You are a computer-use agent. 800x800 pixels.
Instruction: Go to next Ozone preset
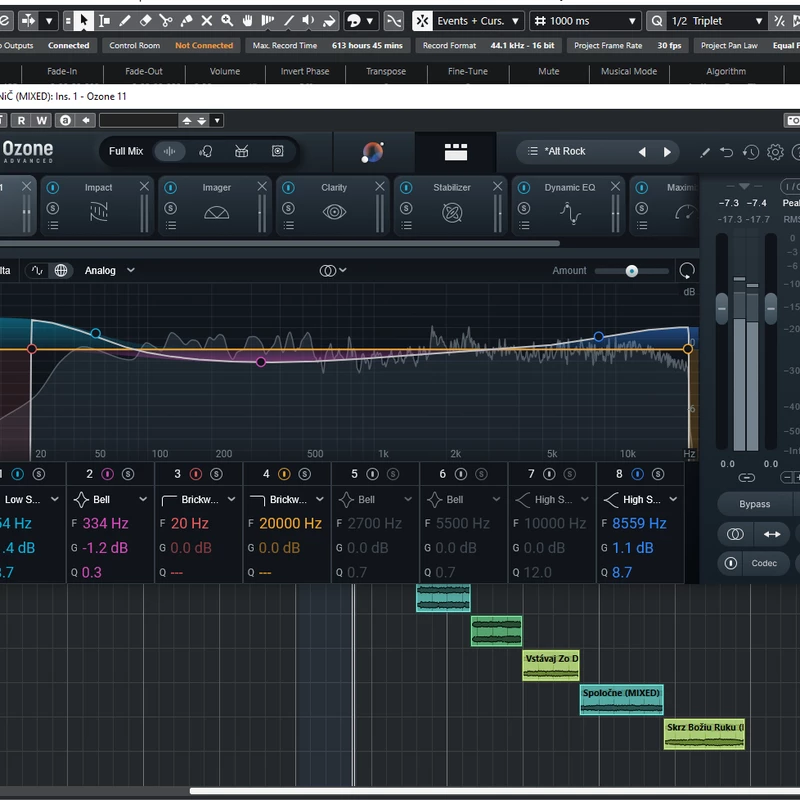(x=667, y=152)
